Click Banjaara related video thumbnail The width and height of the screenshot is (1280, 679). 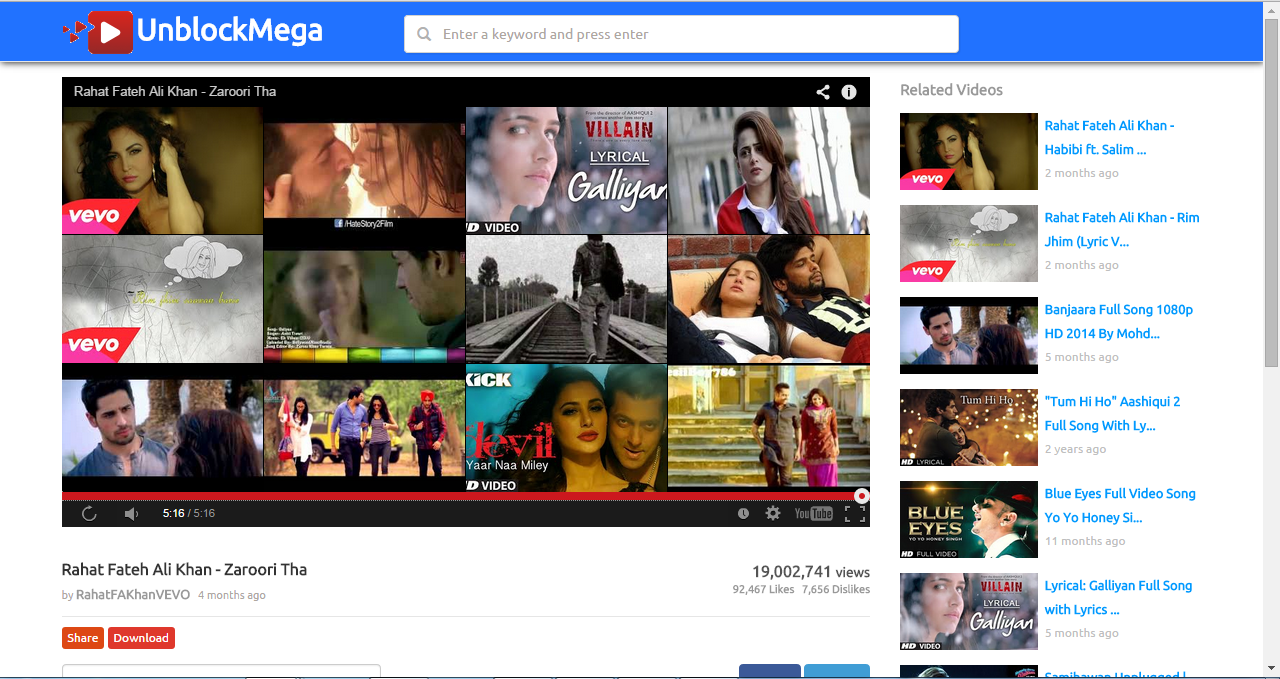pos(969,335)
